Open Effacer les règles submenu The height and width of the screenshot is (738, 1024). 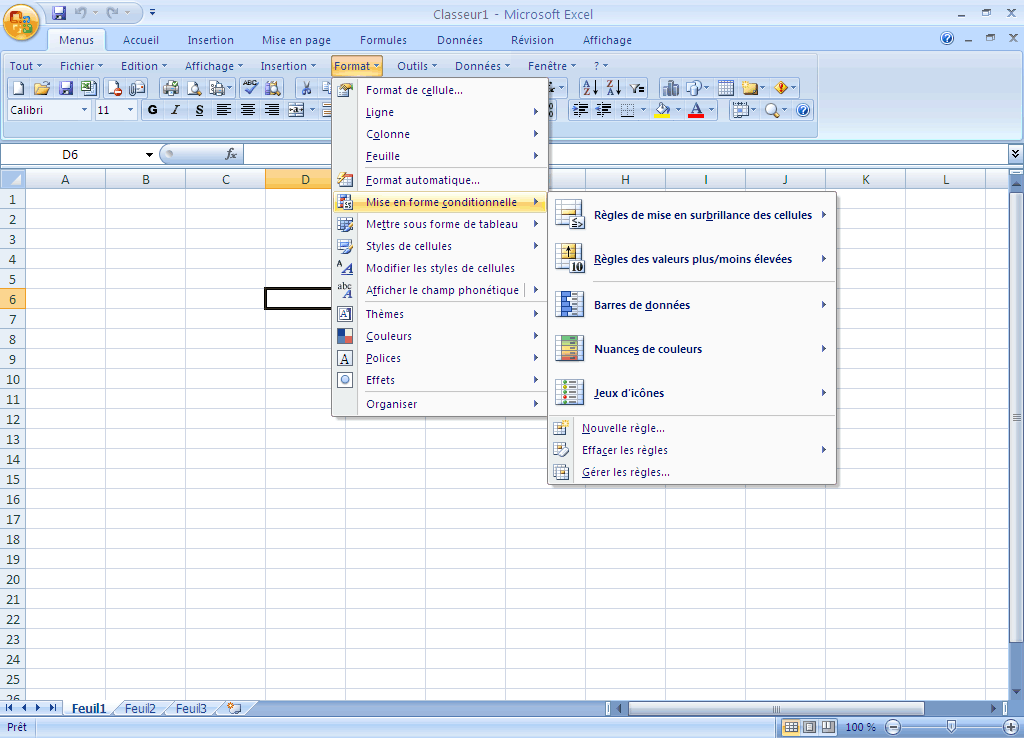coord(692,450)
